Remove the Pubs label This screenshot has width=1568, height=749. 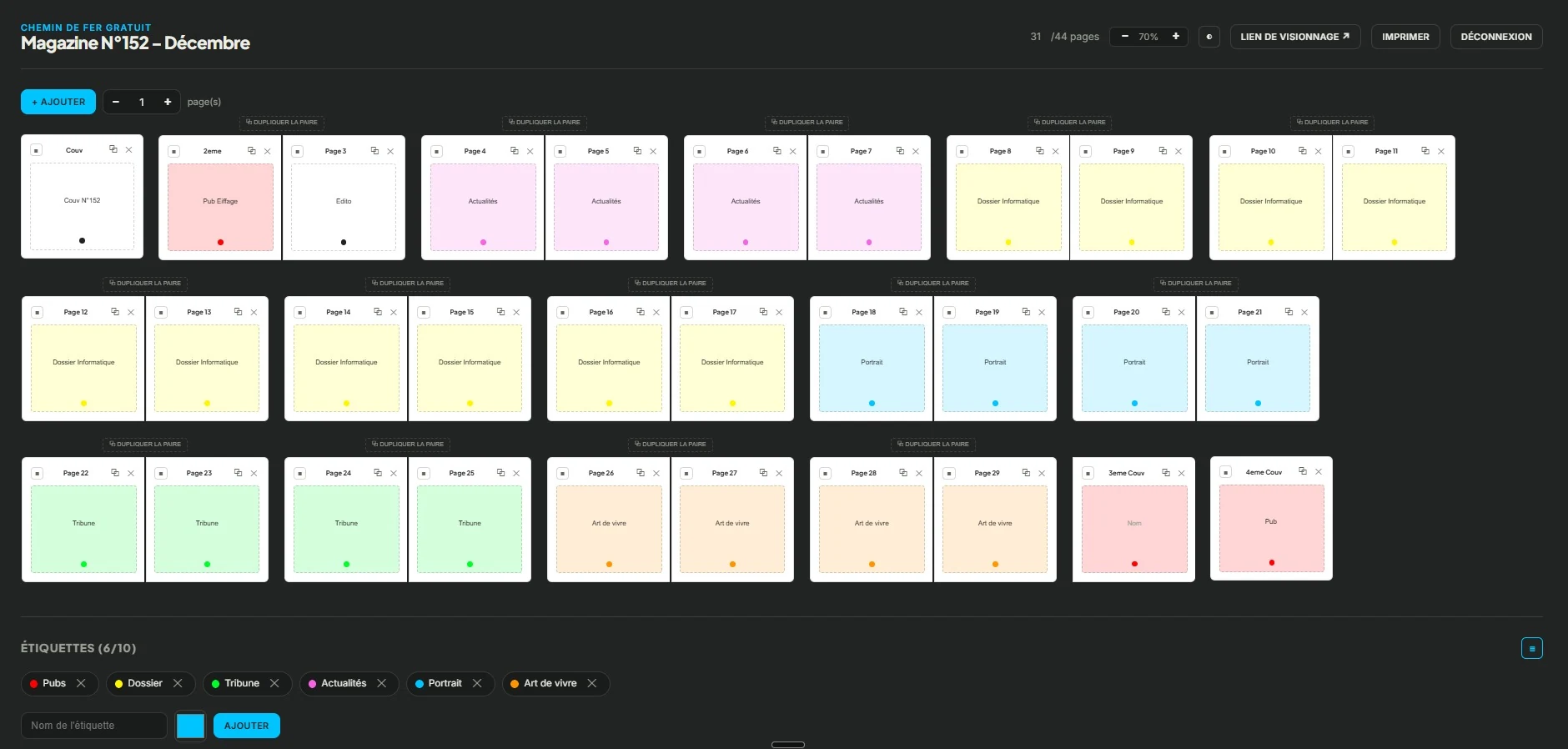coord(81,683)
